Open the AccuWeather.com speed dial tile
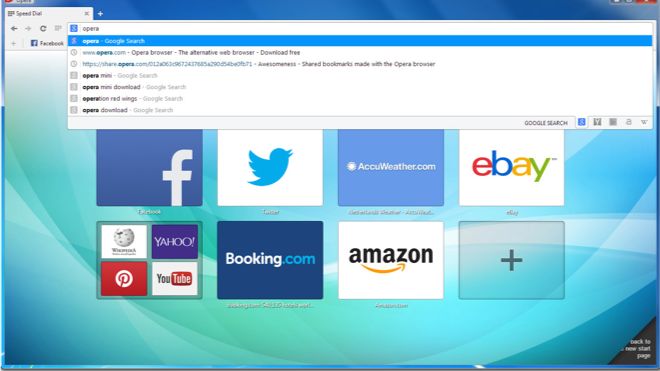660x371 pixels. tap(391, 168)
